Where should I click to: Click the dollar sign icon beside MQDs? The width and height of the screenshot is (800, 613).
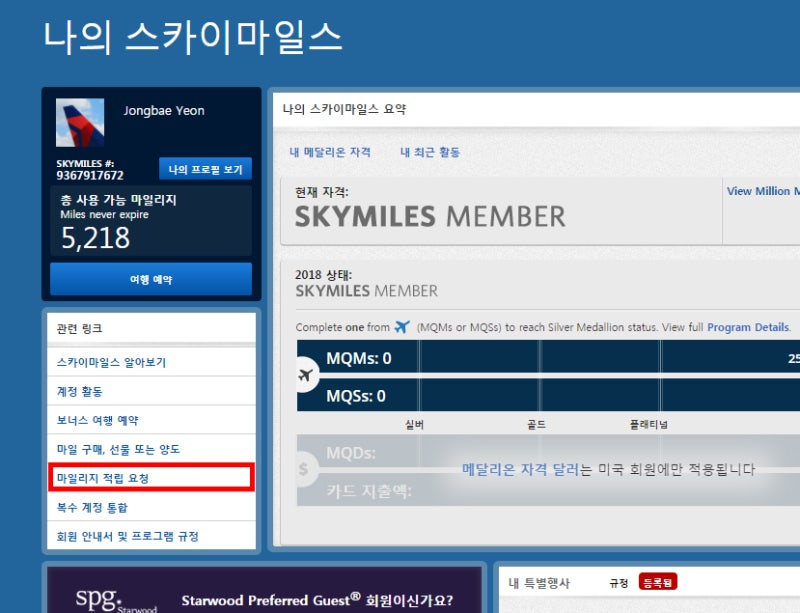304,469
